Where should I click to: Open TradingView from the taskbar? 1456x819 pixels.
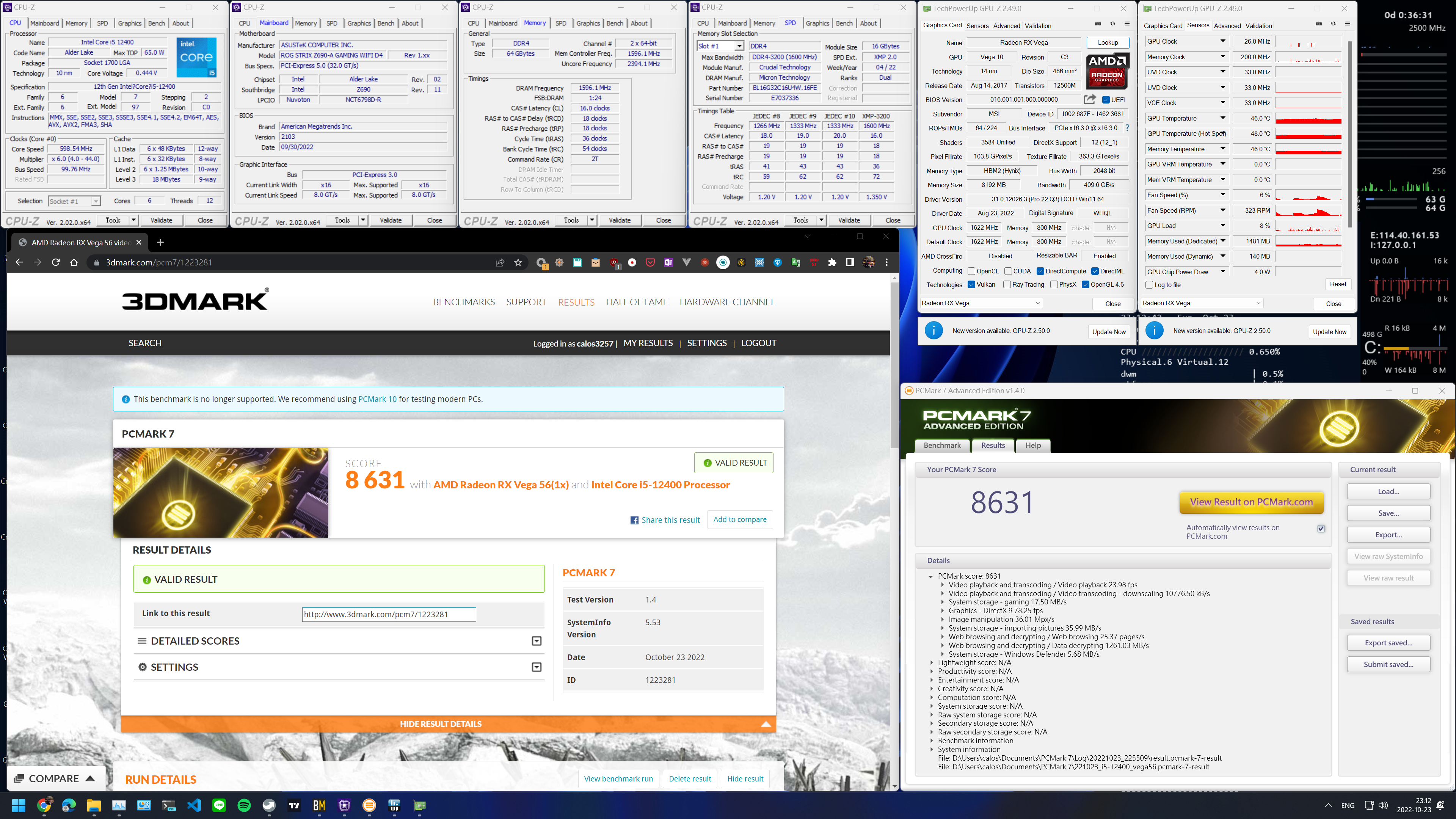[x=294, y=805]
